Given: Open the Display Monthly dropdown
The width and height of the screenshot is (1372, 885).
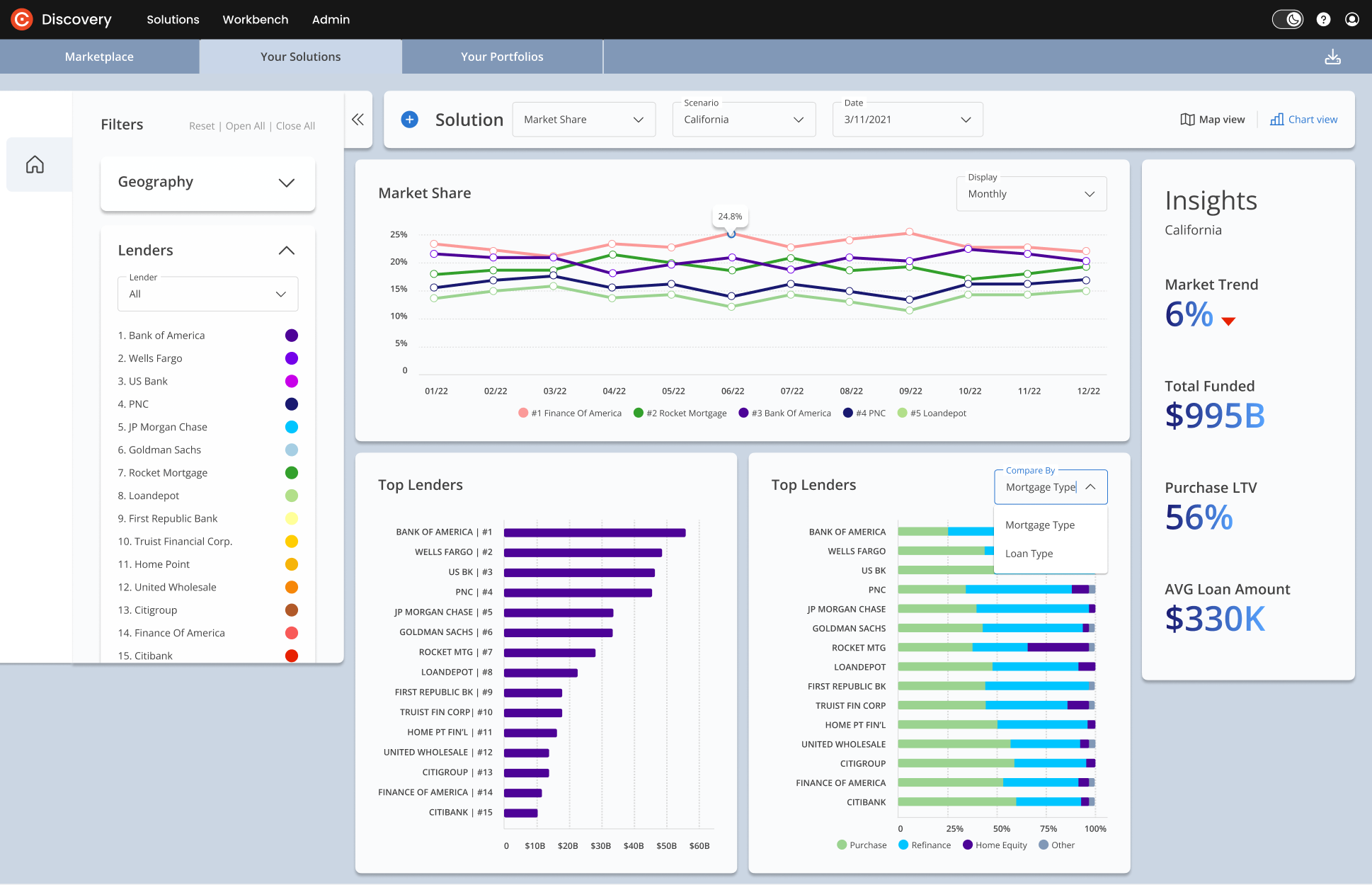Looking at the screenshot, I should [1031, 194].
